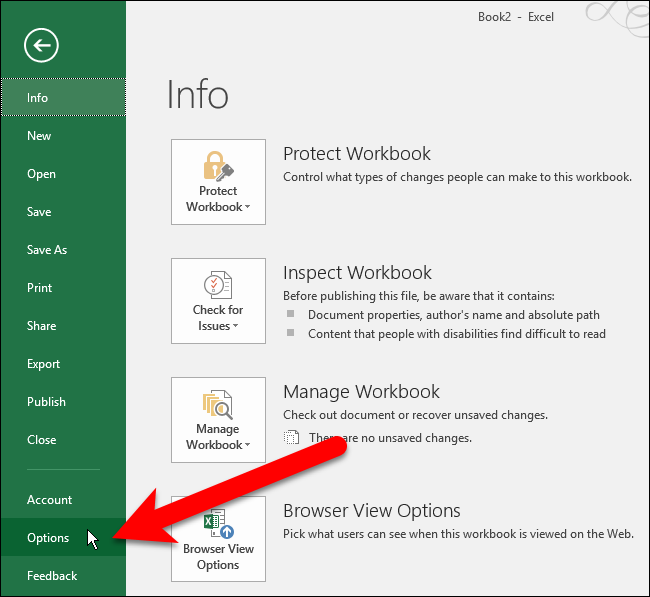Click the large 'Info' page title
Screen dimensions: 650x597
pos(197,95)
